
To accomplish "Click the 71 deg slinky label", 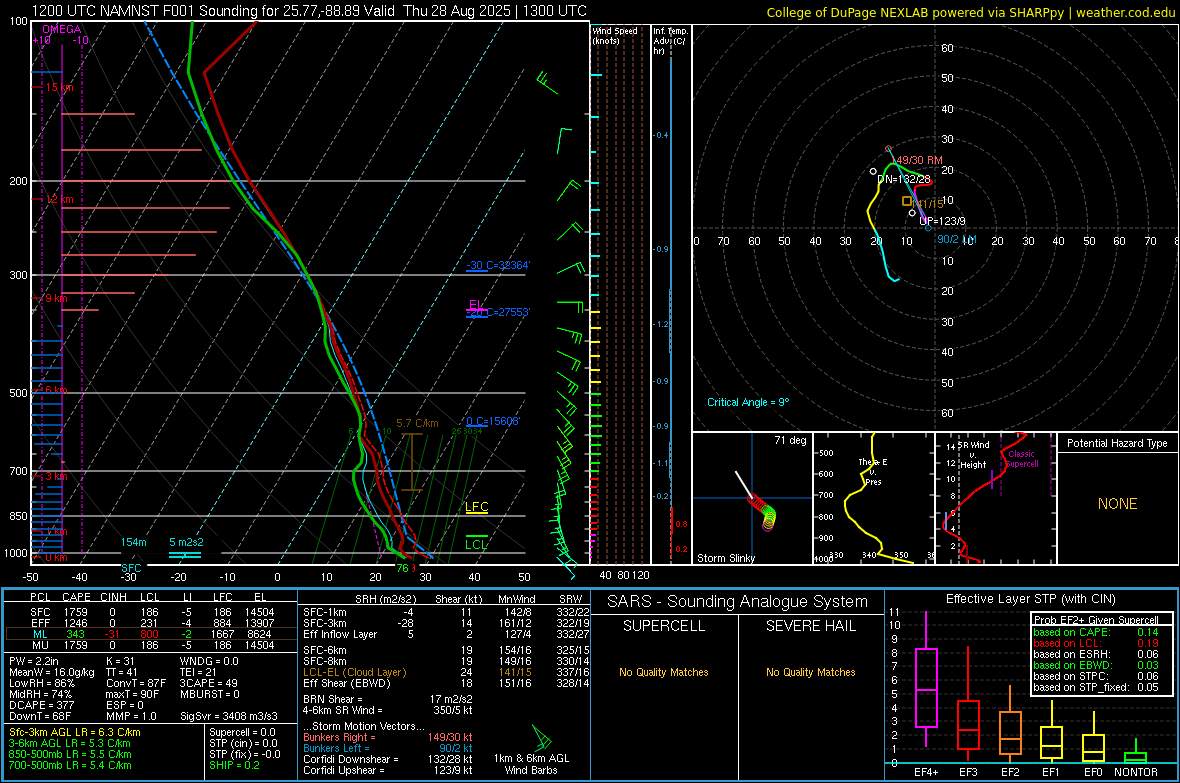I will [790, 440].
